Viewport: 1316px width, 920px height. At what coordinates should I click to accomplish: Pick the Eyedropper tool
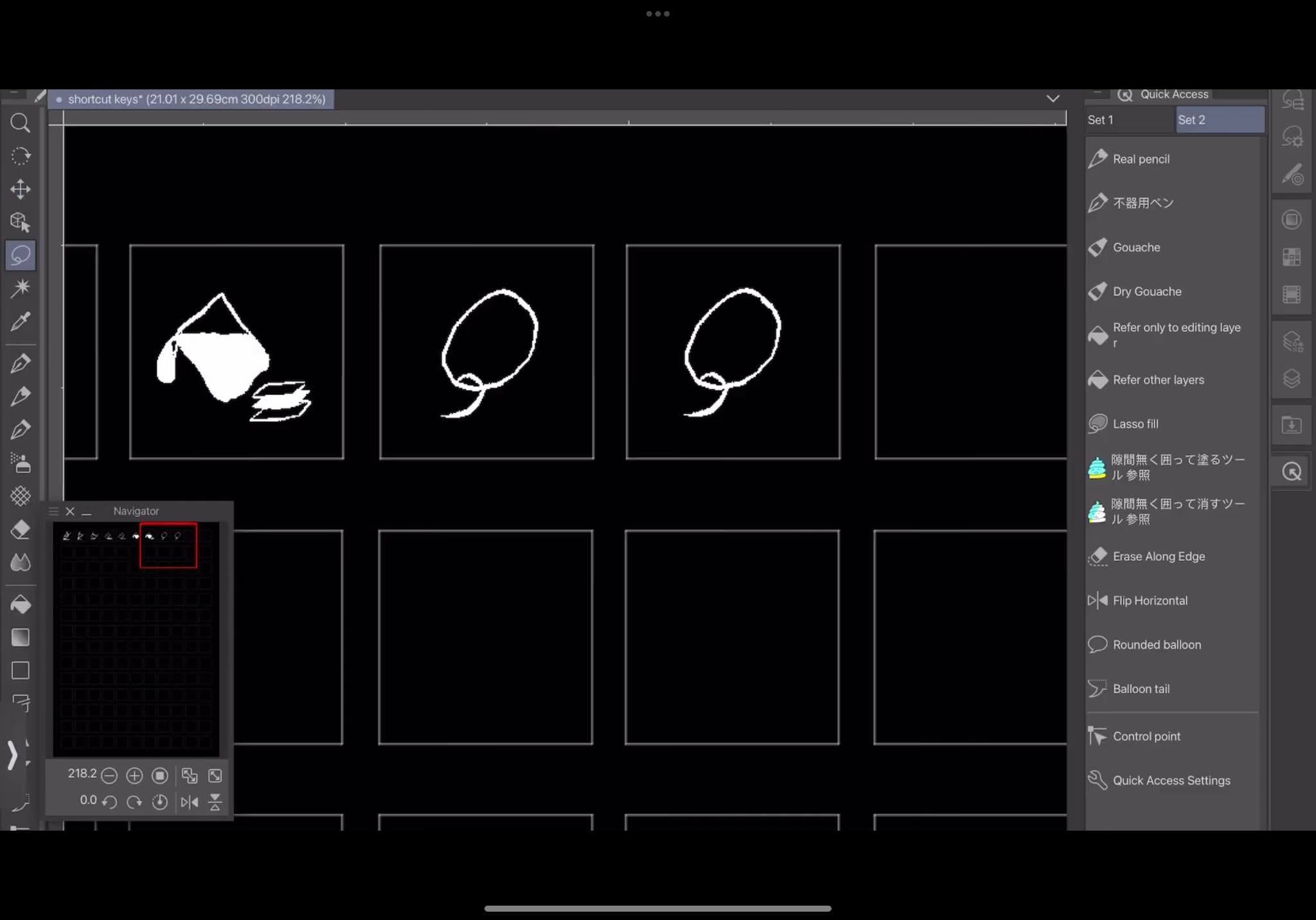click(20, 322)
